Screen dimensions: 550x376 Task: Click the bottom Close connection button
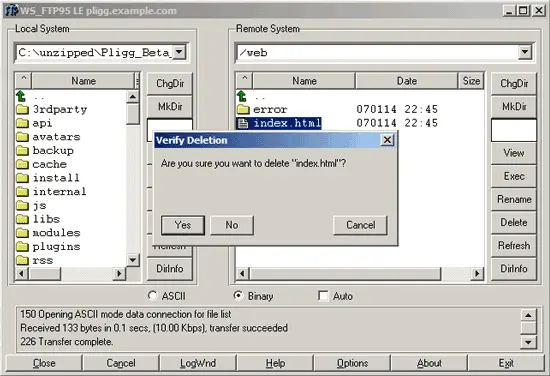coord(44,363)
